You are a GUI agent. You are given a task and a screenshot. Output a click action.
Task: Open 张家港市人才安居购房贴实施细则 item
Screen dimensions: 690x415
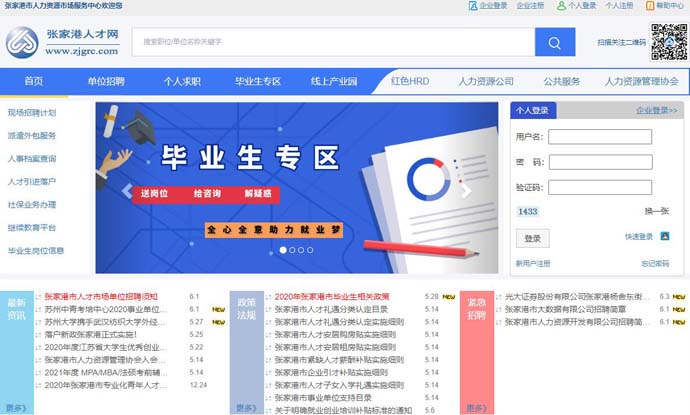(x=335, y=334)
